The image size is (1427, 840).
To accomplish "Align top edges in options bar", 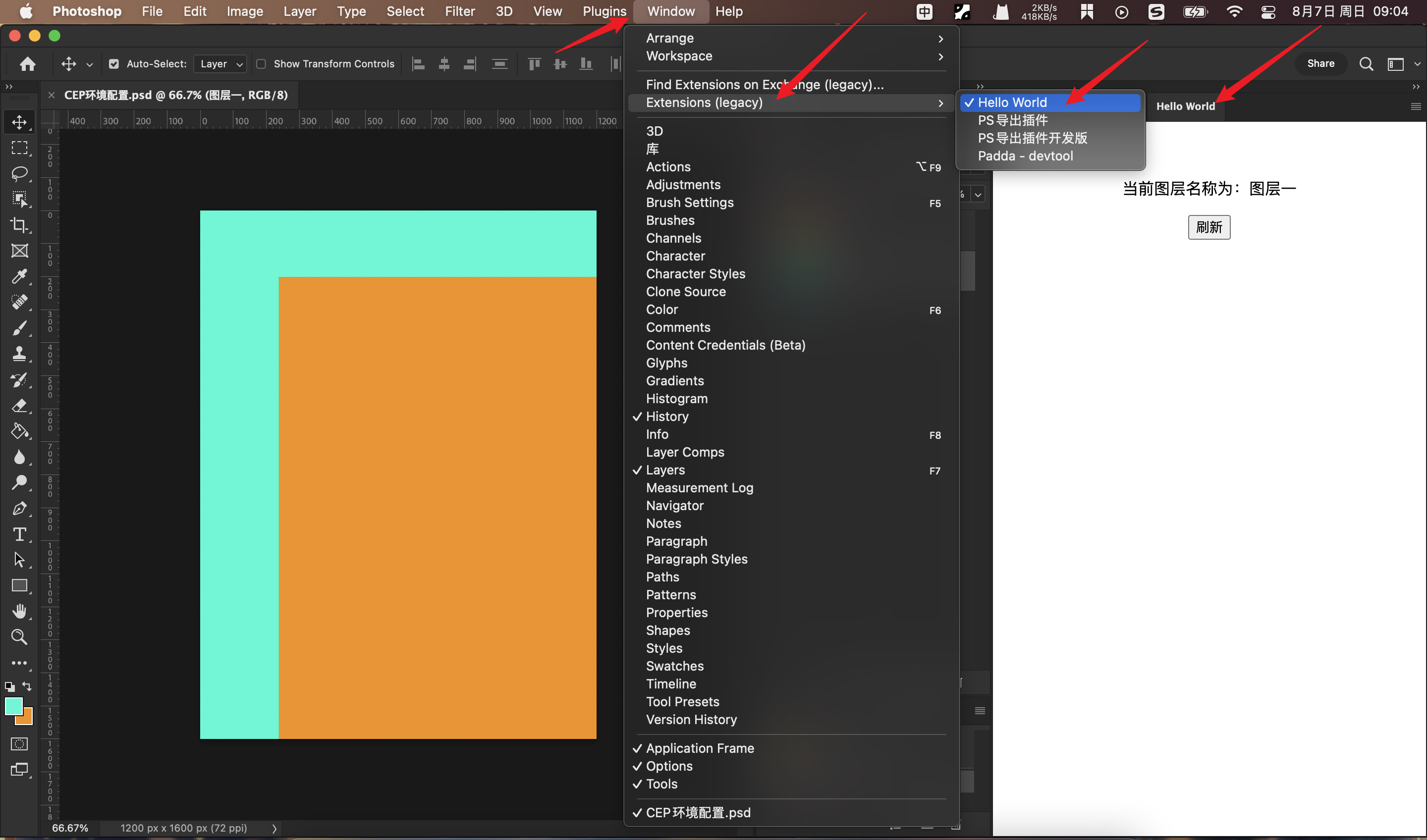I will tap(534, 64).
